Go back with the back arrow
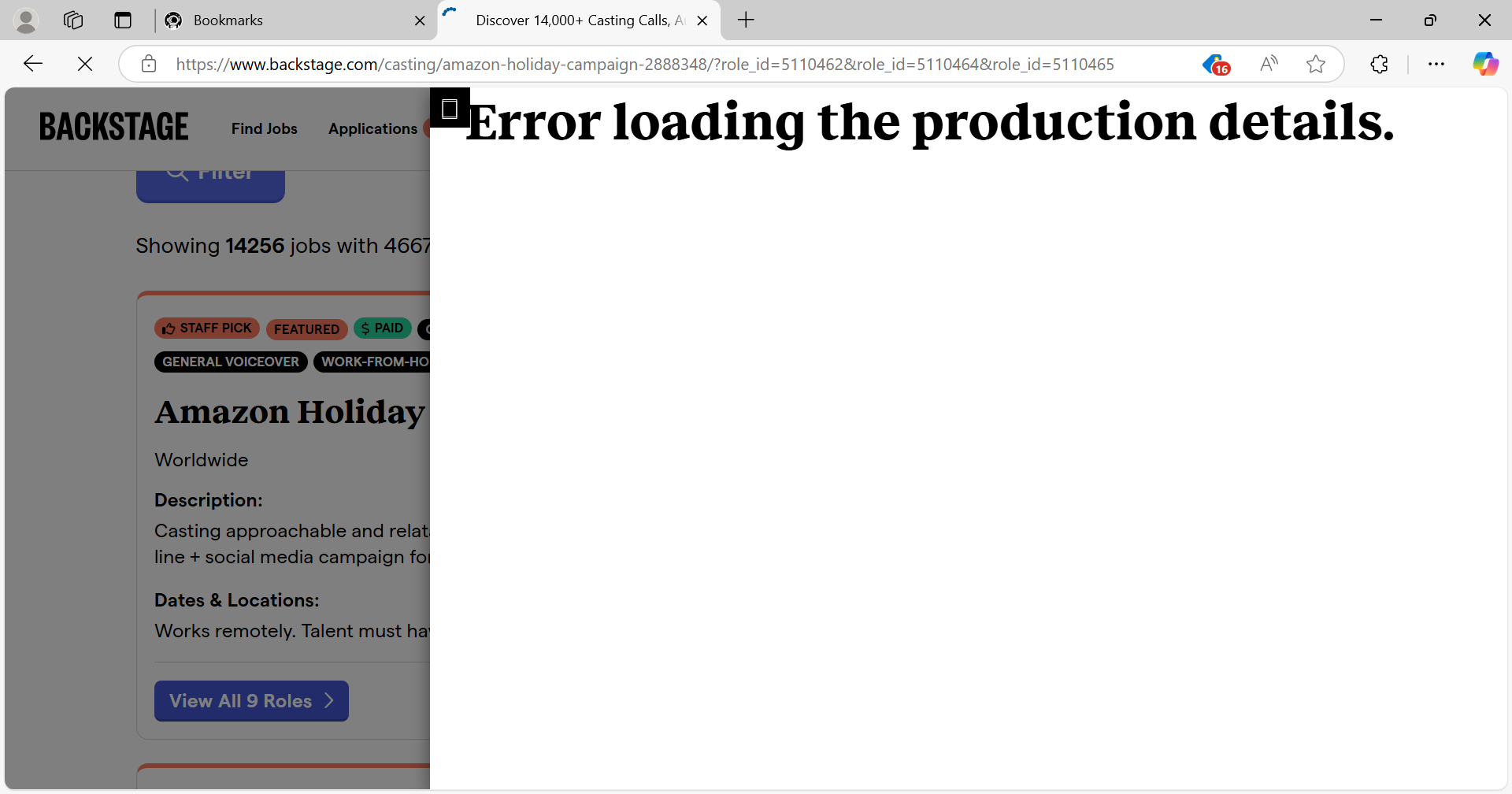 (33, 64)
